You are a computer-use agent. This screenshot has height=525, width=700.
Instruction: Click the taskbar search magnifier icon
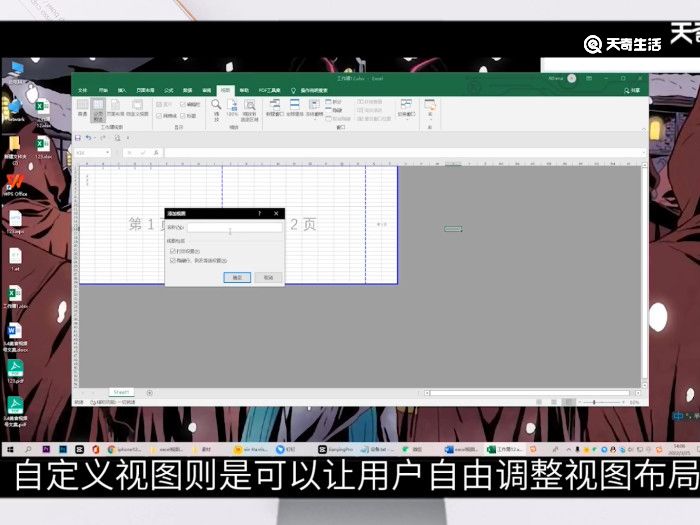tap(28, 449)
